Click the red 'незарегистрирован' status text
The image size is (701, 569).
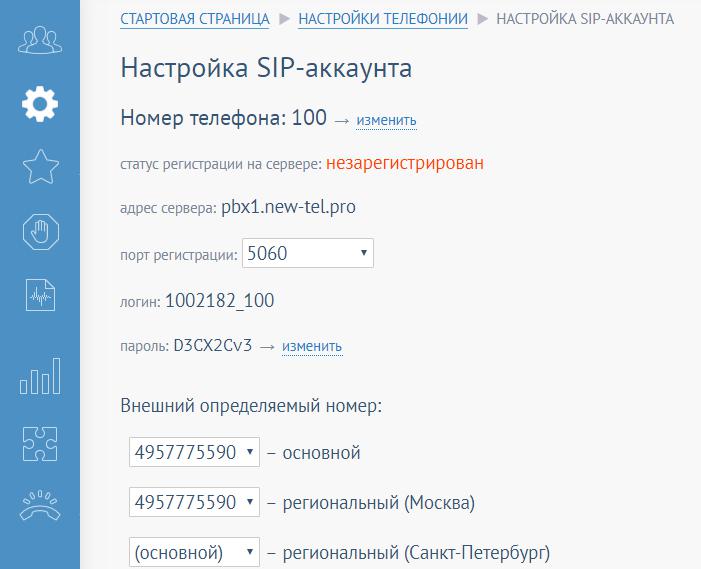[404, 163]
